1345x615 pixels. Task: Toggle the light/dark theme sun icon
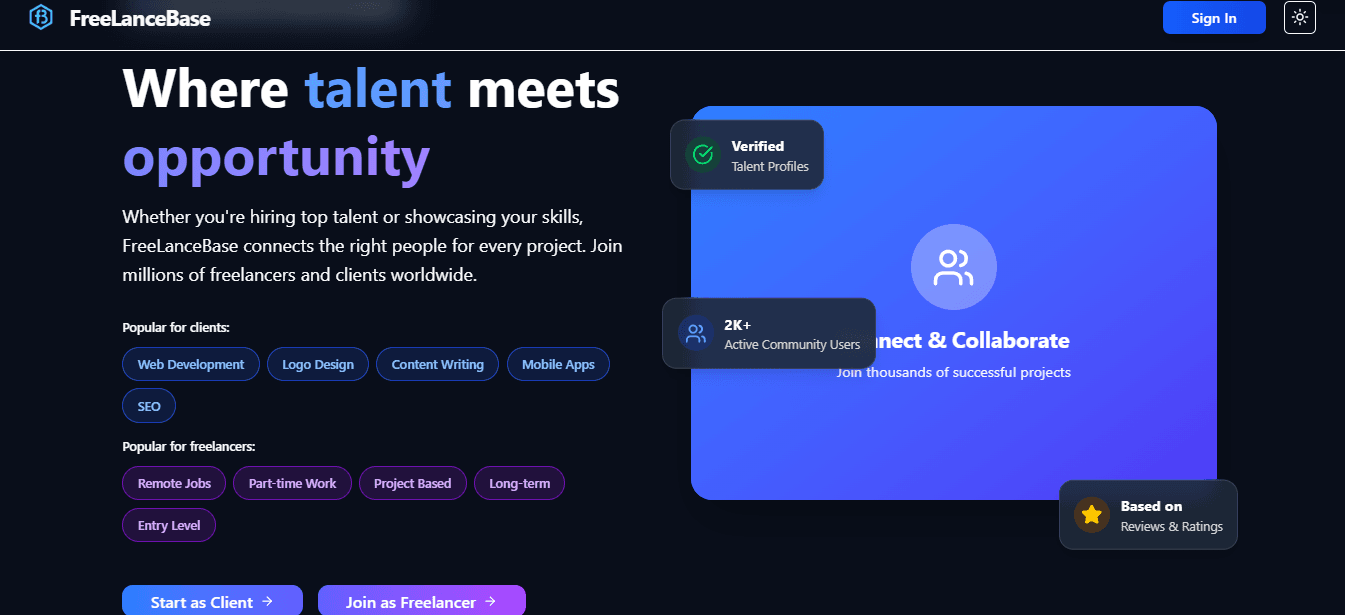coord(1299,17)
